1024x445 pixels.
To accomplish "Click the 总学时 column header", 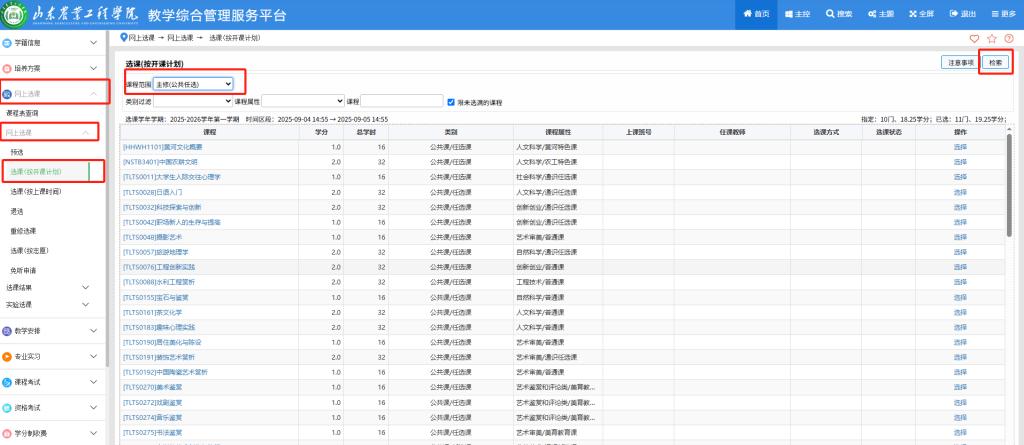I will click(x=366, y=132).
